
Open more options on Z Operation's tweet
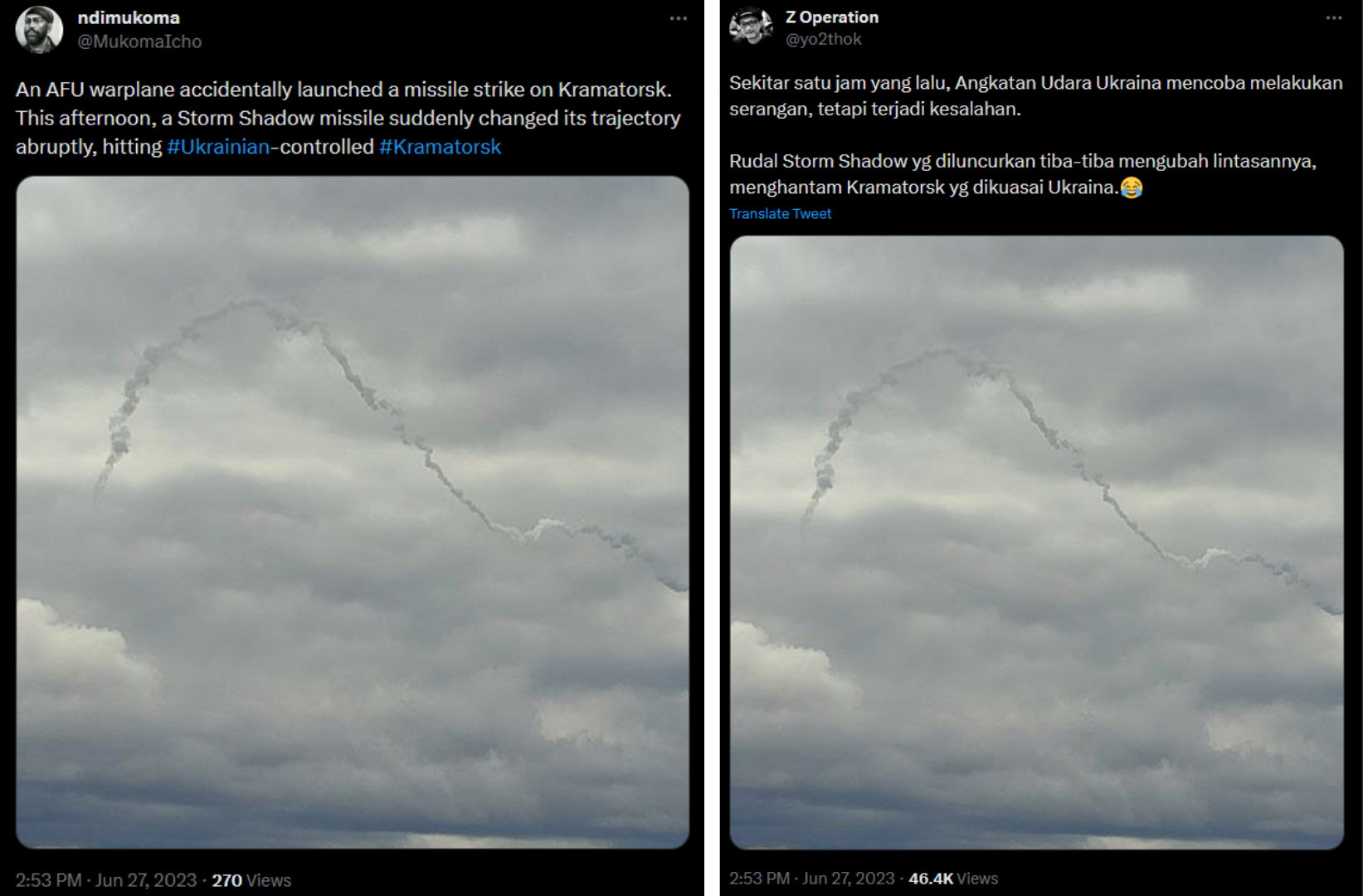point(1334,17)
